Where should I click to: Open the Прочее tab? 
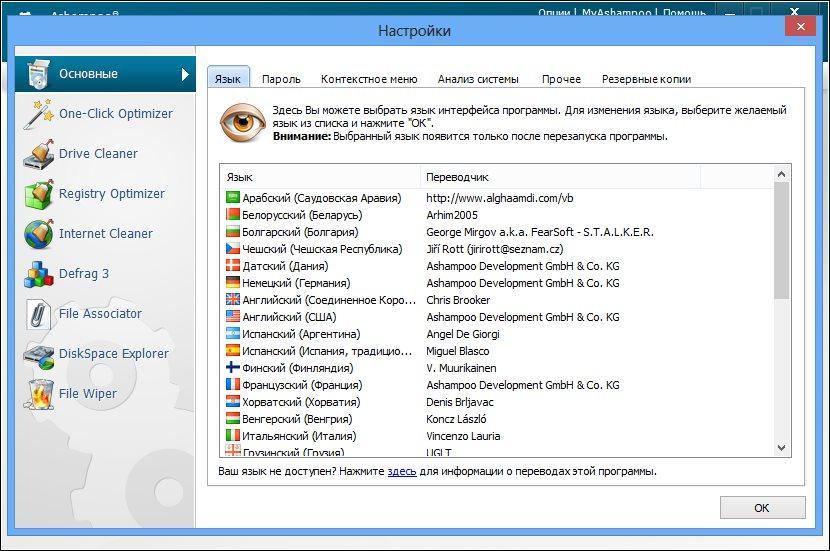click(x=561, y=79)
